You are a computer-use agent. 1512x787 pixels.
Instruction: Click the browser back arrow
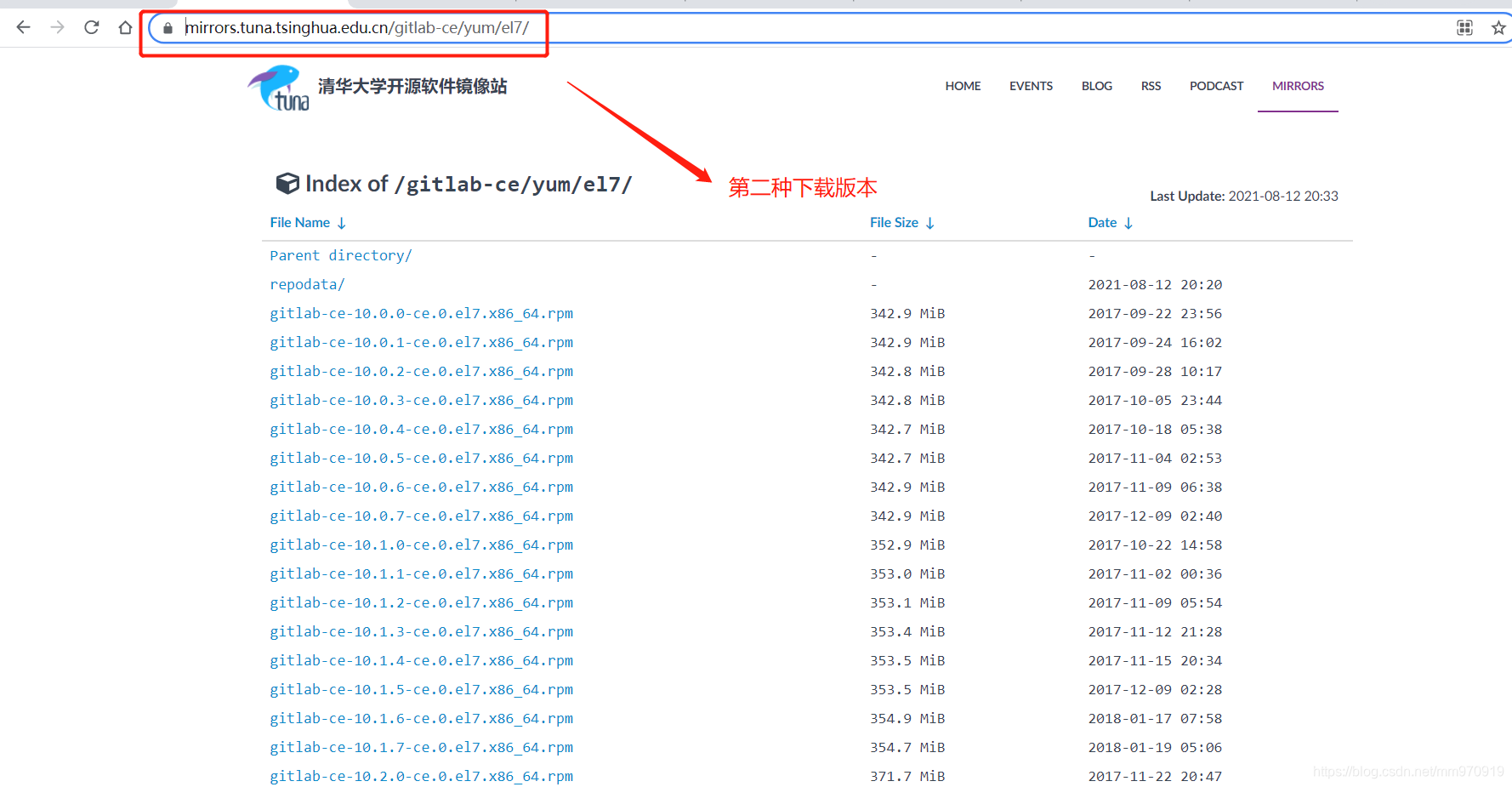23,27
